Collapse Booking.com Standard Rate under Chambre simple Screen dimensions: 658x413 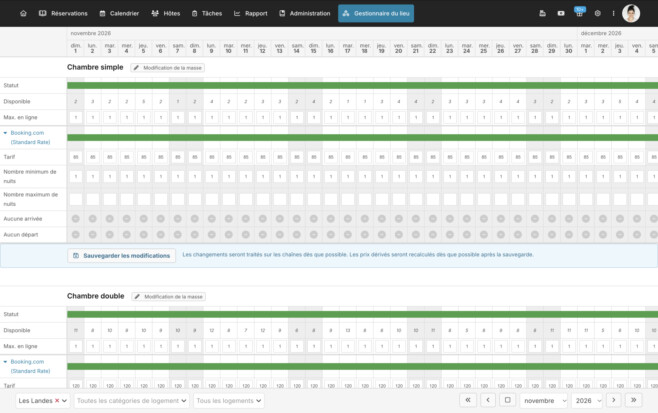pos(5,133)
